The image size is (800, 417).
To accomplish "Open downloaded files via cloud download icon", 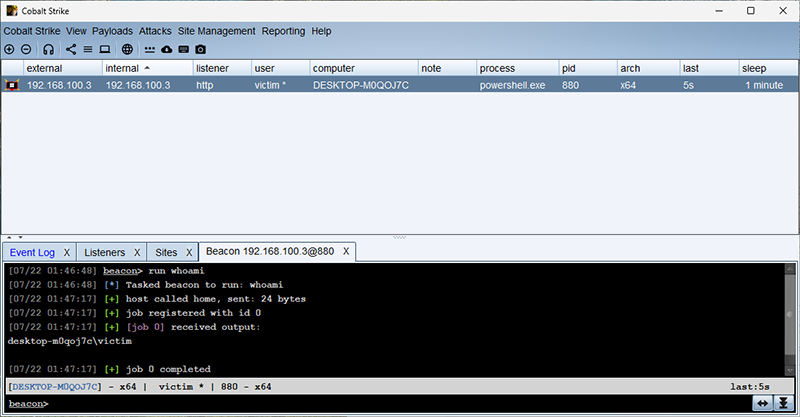I will 167,49.
